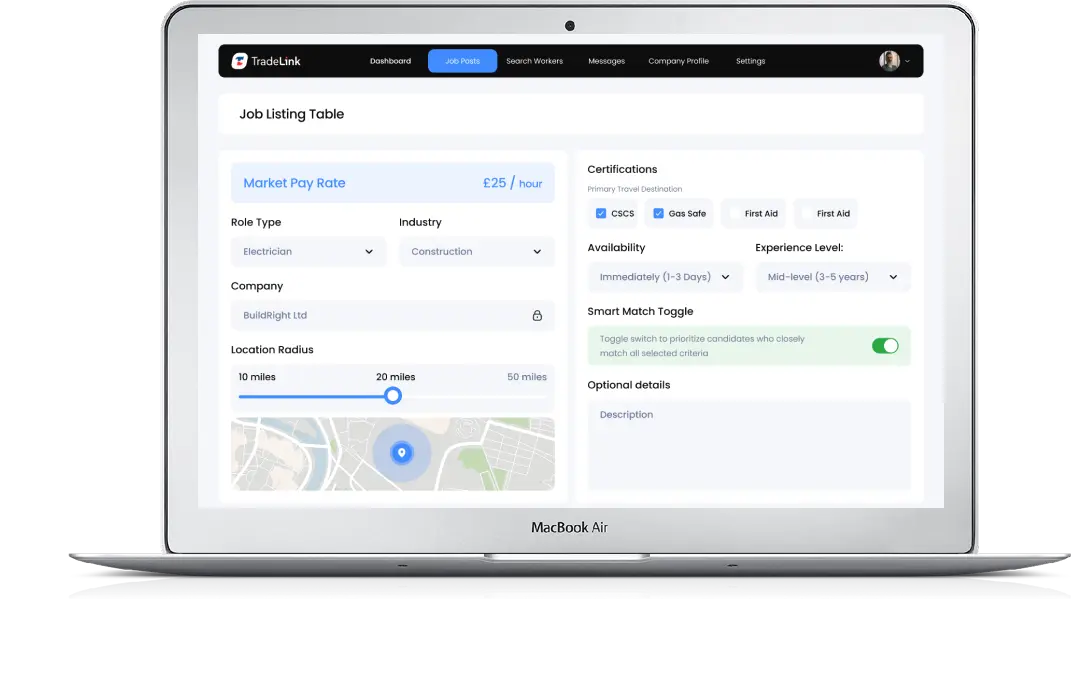Image resolution: width=1074 pixels, height=683 pixels.
Task: Click the TradeLink logo icon
Action: click(239, 61)
